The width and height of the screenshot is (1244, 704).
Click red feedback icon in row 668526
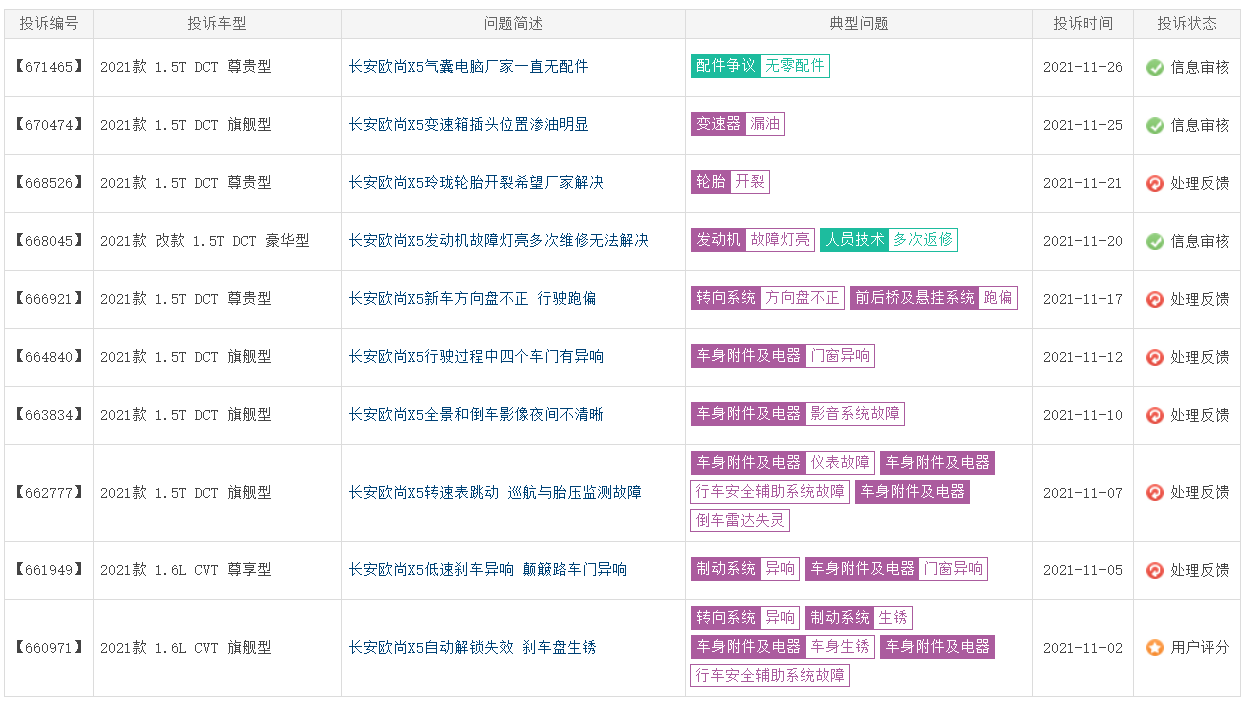click(x=1155, y=183)
